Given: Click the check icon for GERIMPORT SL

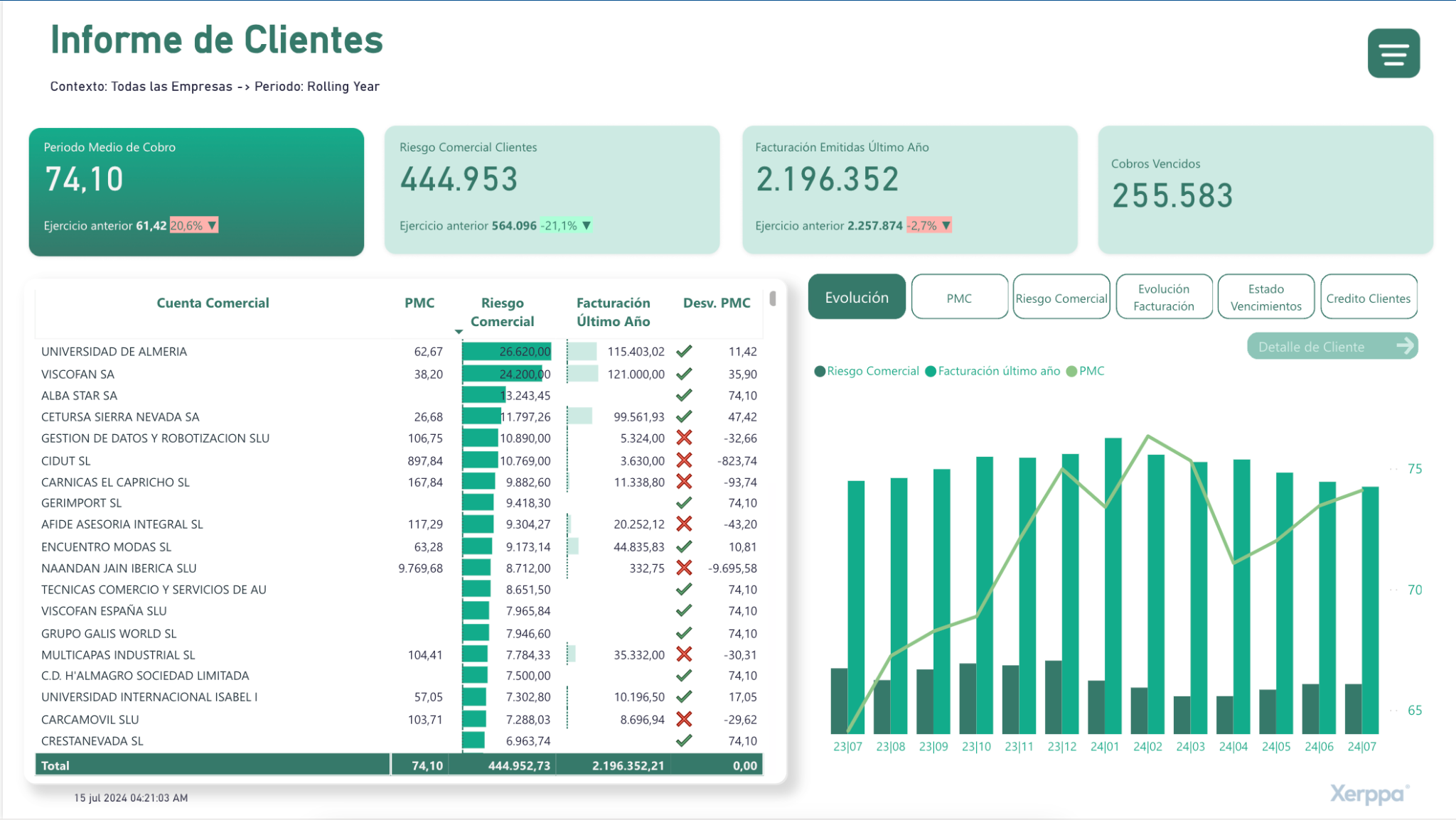Looking at the screenshot, I should [x=684, y=502].
